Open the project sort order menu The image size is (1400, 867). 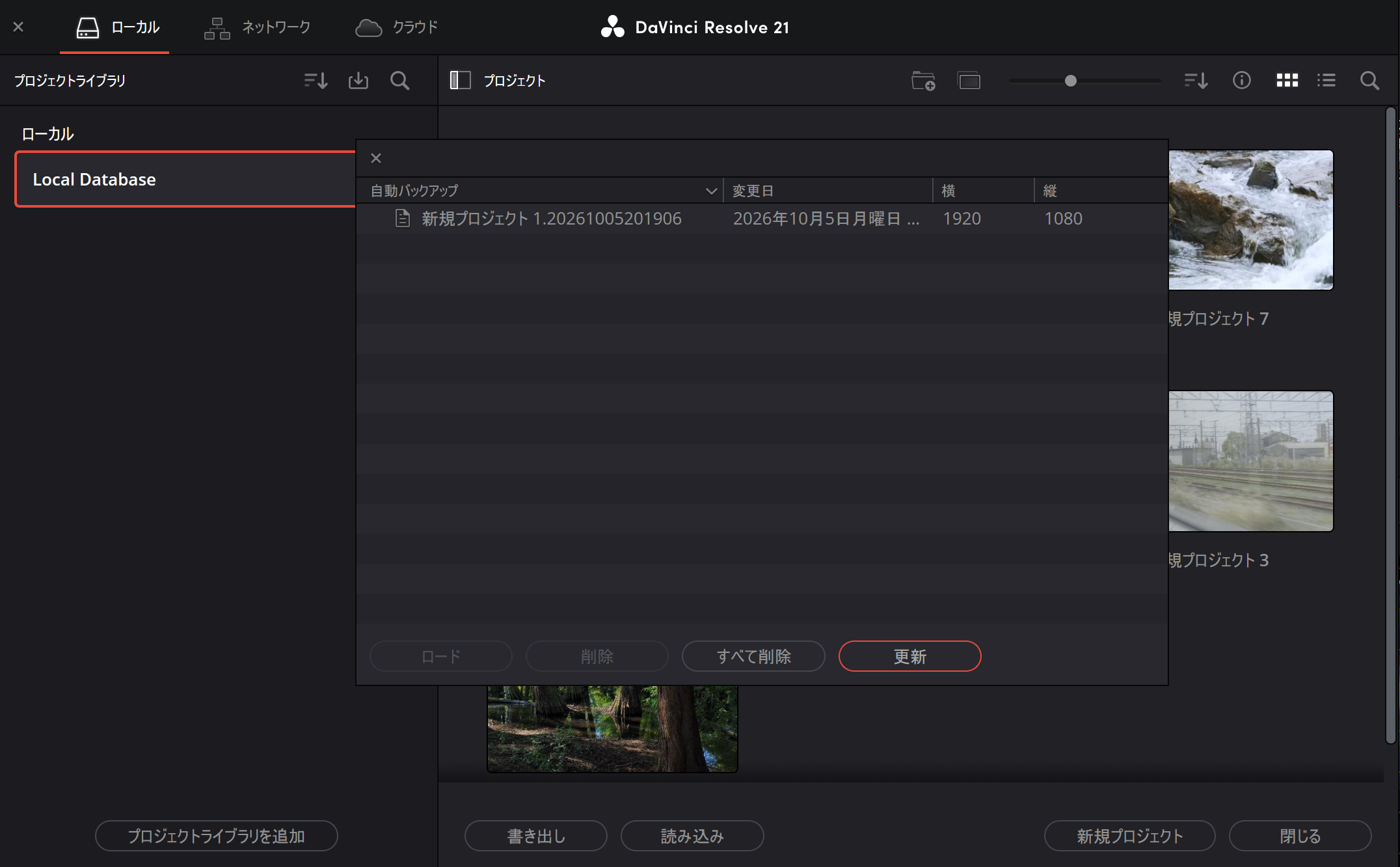point(1195,81)
